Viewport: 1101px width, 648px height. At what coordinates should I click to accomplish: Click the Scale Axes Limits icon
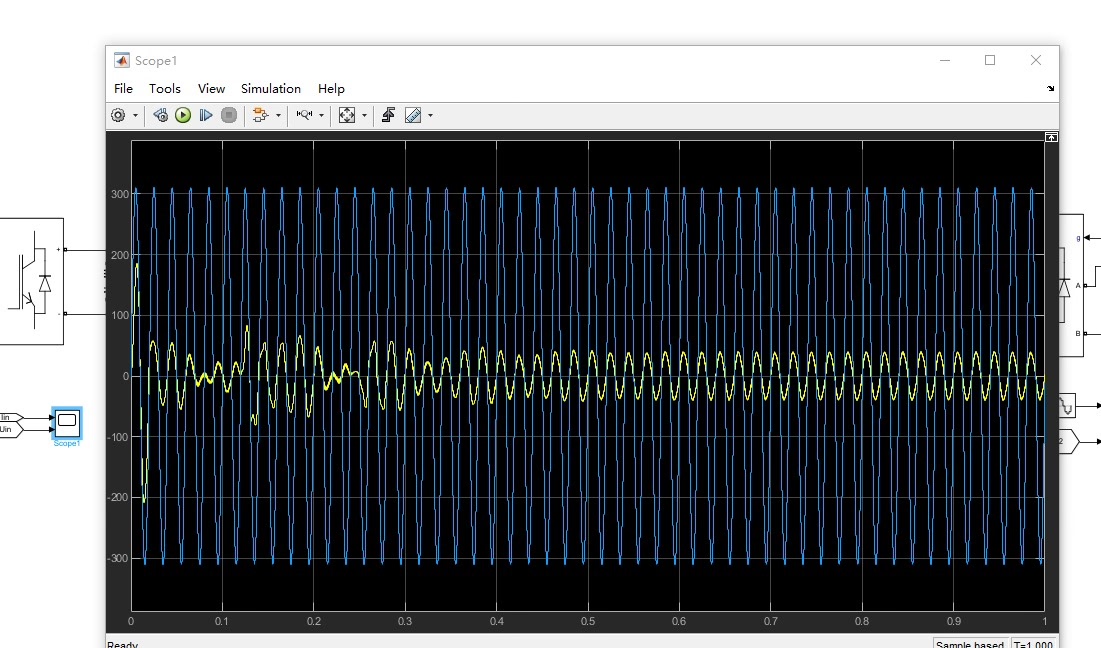pyautogui.click(x=347, y=115)
